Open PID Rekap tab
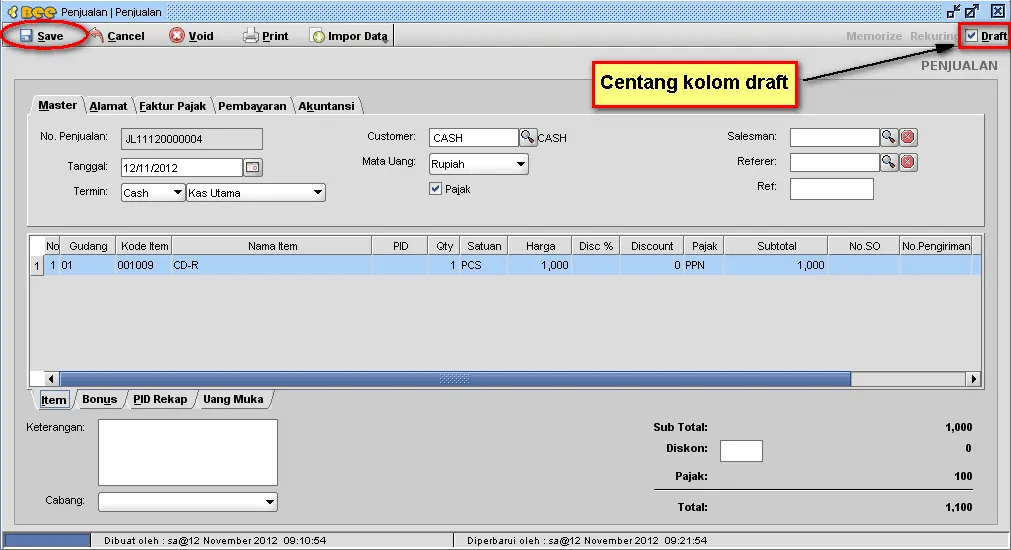This screenshot has width=1011, height=550. [160, 399]
